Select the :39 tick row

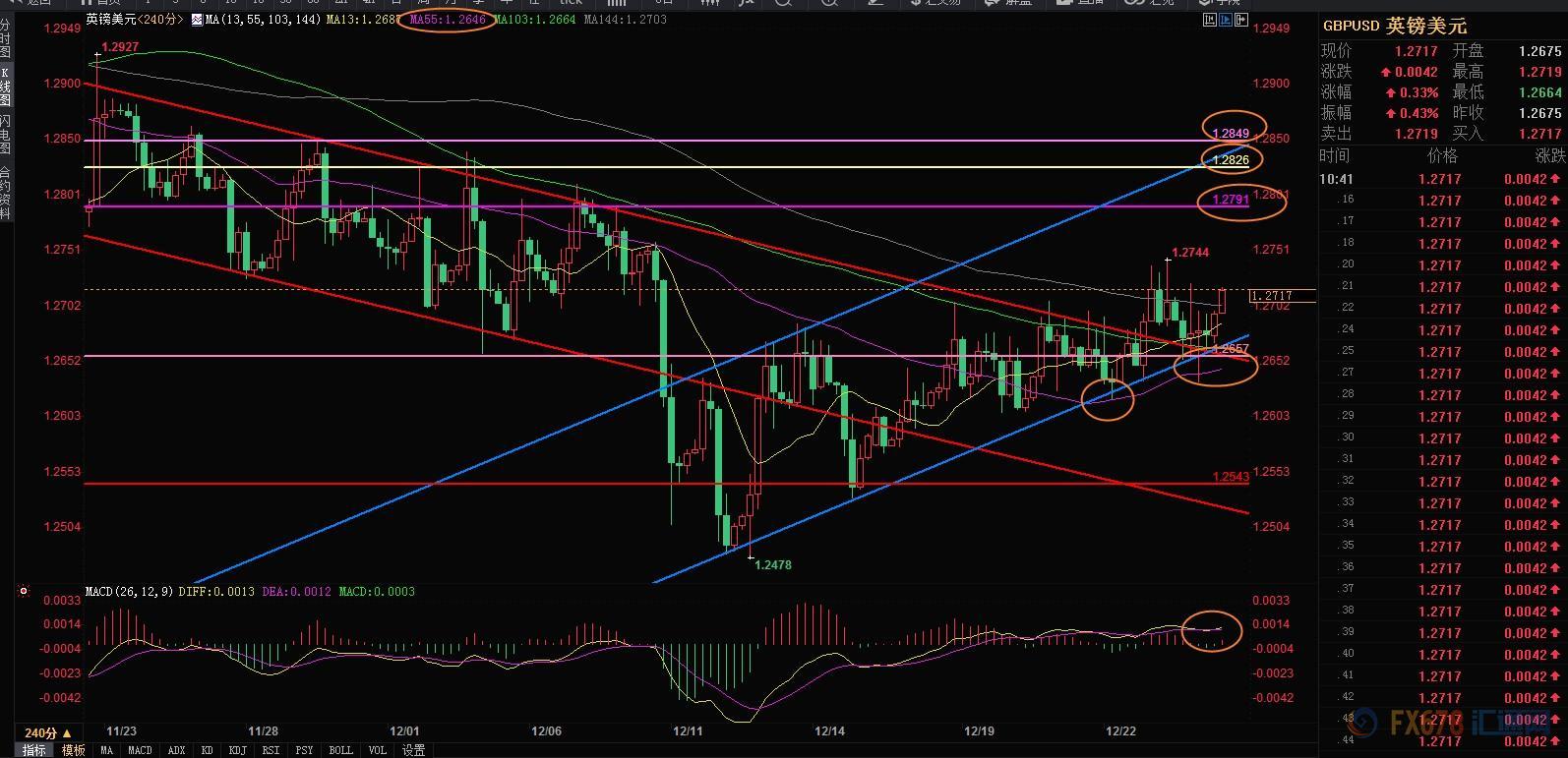point(1442,633)
